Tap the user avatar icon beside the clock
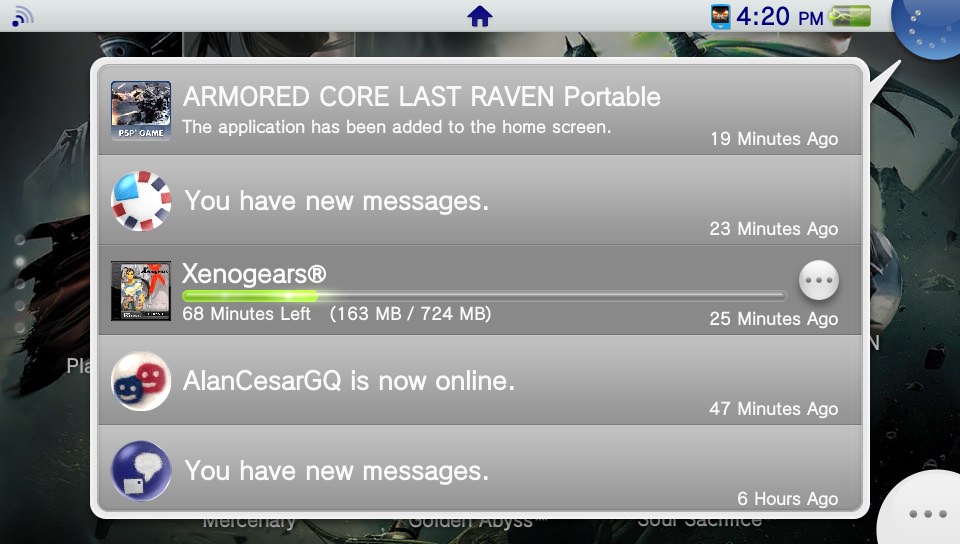The image size is (960, 544). pyautogui.click(x=721, y=17)
